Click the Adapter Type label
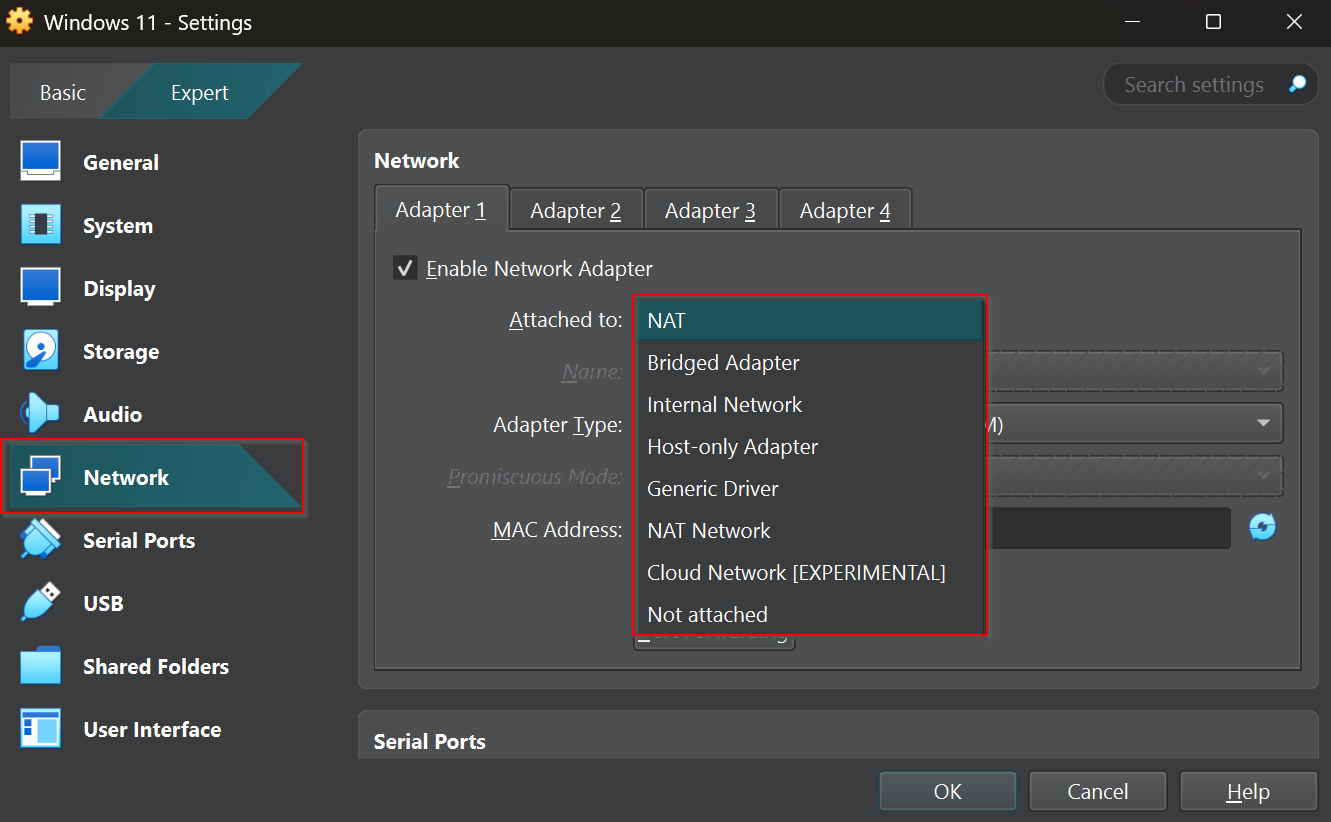 [x=558, y=424]
